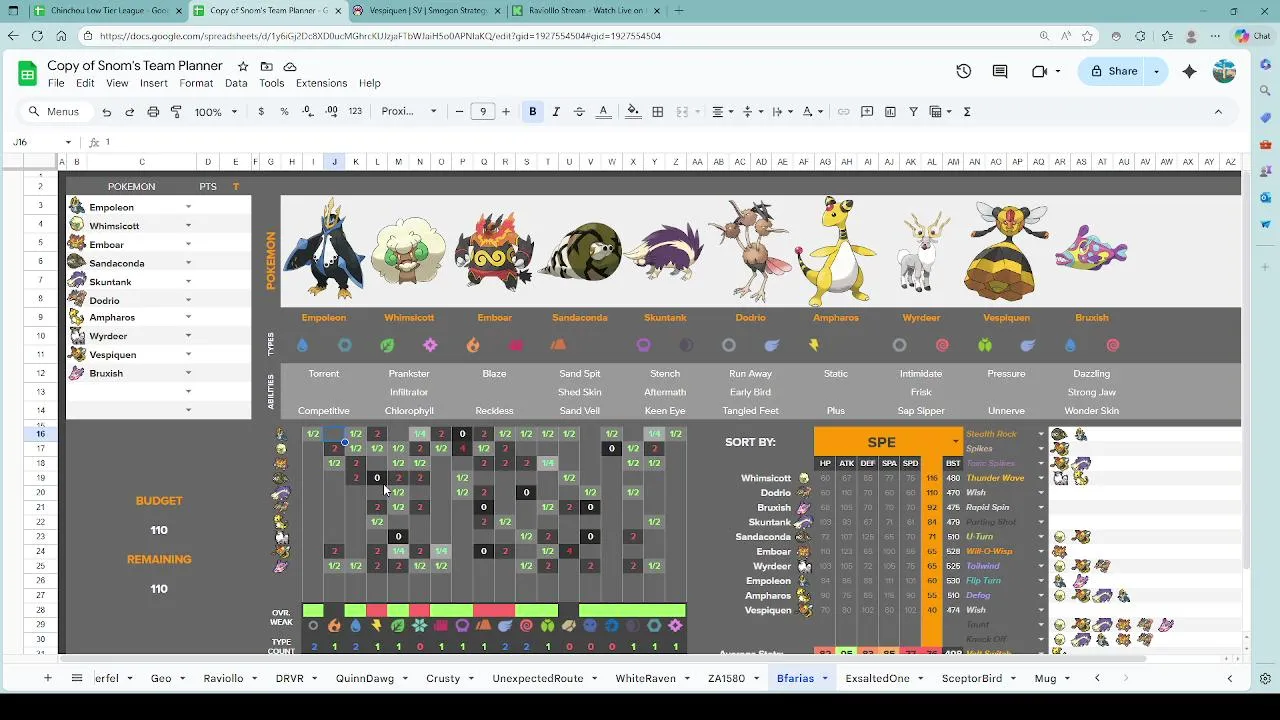
Task: Open the Format menu
Action: [196, 83]
